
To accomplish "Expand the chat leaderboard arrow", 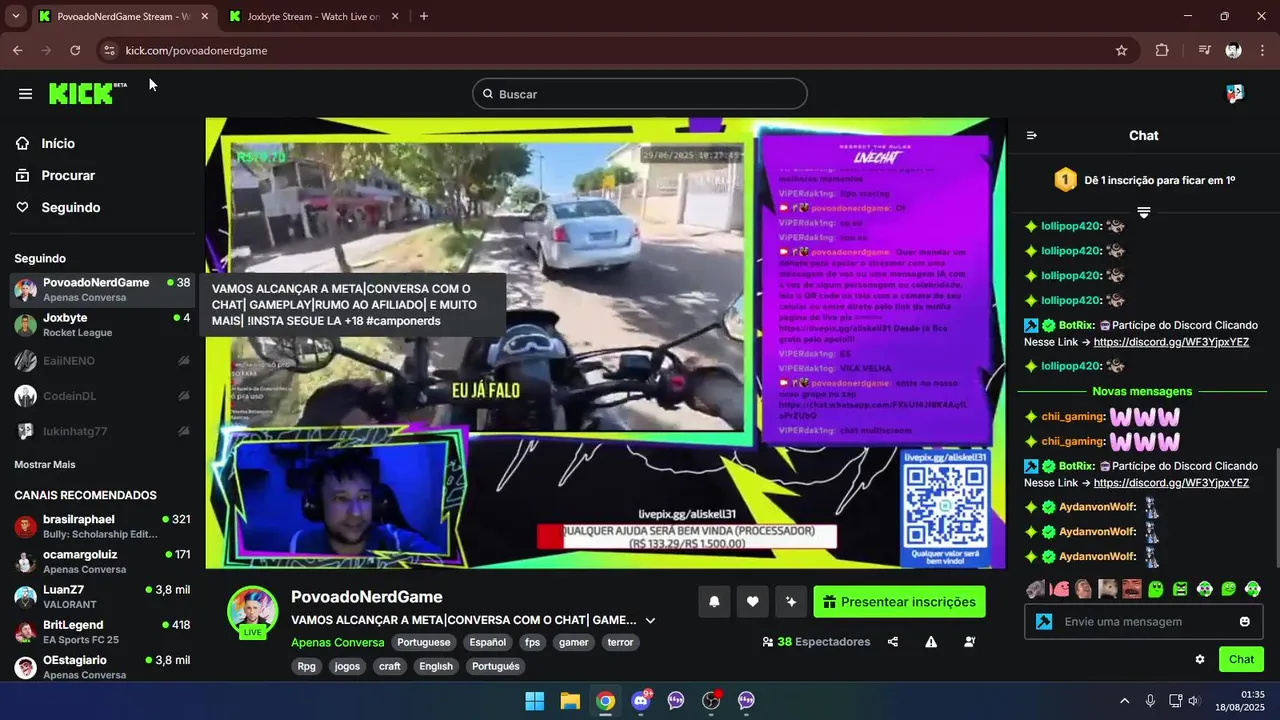I will [x=1144, y=212].
